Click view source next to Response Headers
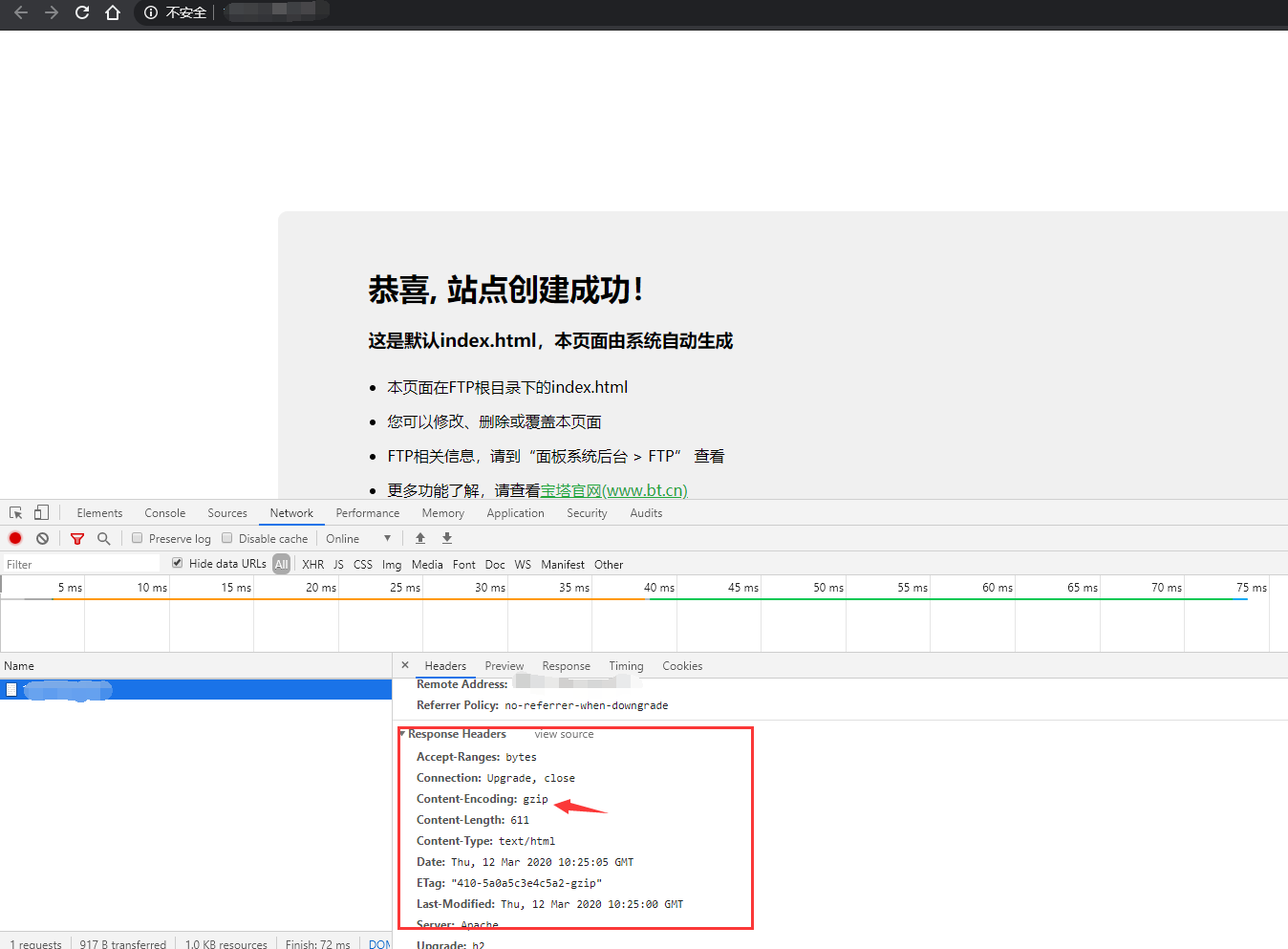 [564, 734]
